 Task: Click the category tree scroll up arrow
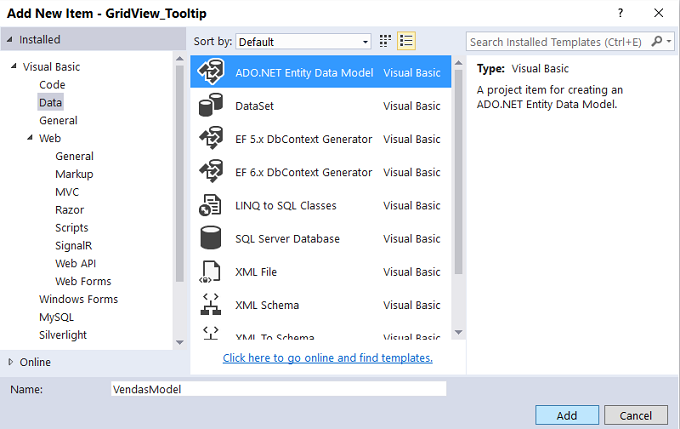point(180,59)
